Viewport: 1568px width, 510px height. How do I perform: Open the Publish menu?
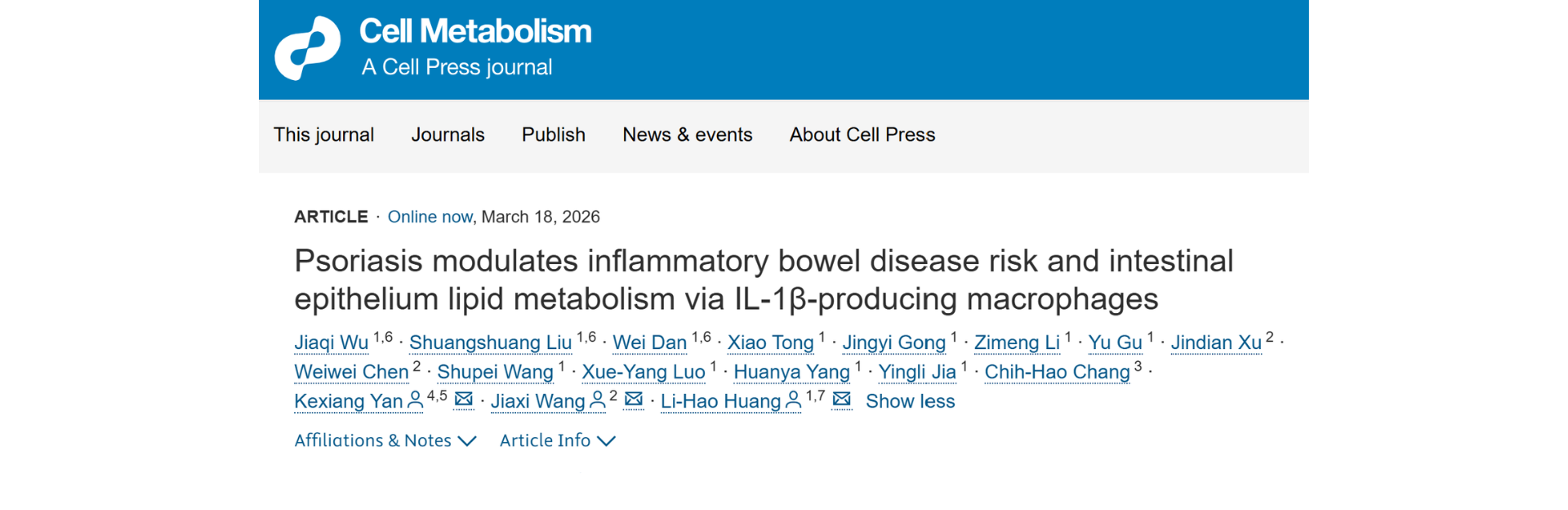coord(554,135)
